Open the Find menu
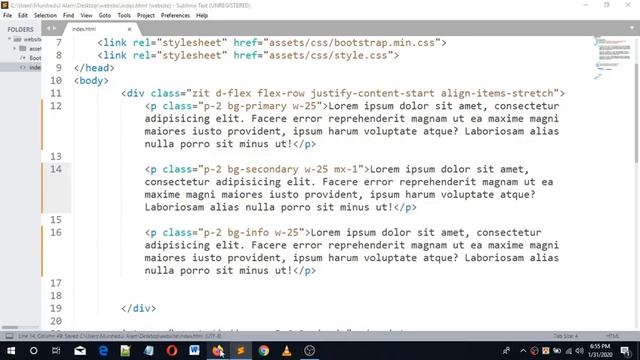The image size is (640, 360). [x=69, y=16]
